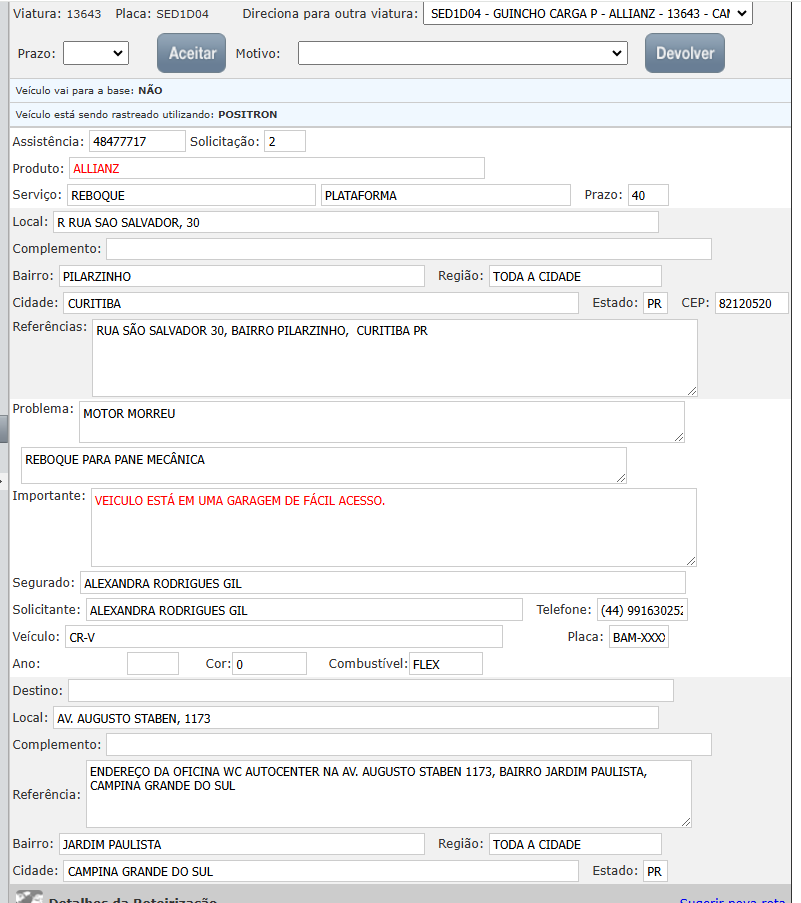Click the Importante notes text area
This screenshot has height=903, width=801.
point(393,527)
